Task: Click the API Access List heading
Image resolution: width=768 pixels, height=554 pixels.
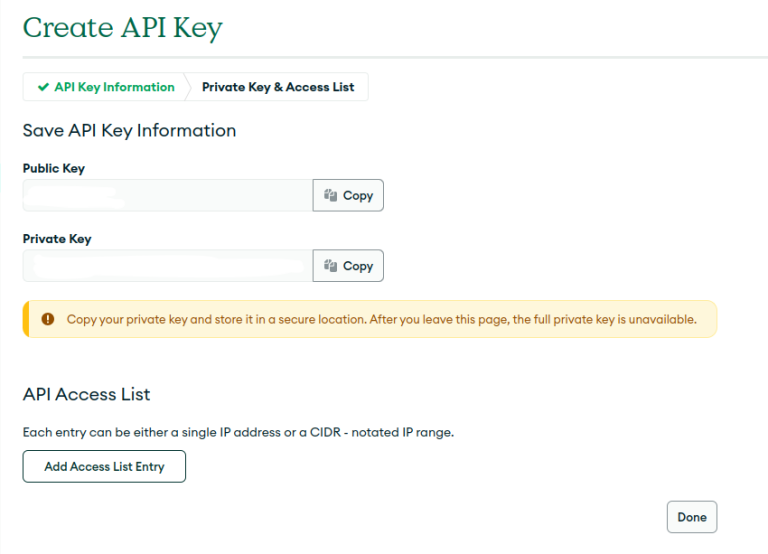Action: click(86, 394)
